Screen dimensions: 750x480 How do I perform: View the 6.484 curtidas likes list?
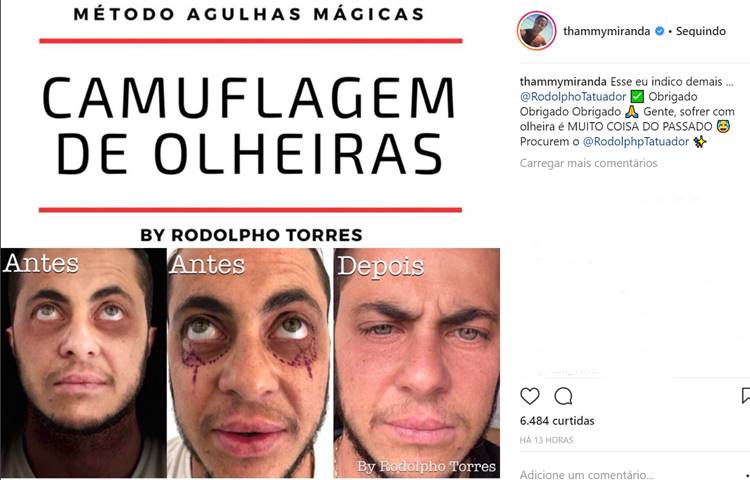point(557,421)
